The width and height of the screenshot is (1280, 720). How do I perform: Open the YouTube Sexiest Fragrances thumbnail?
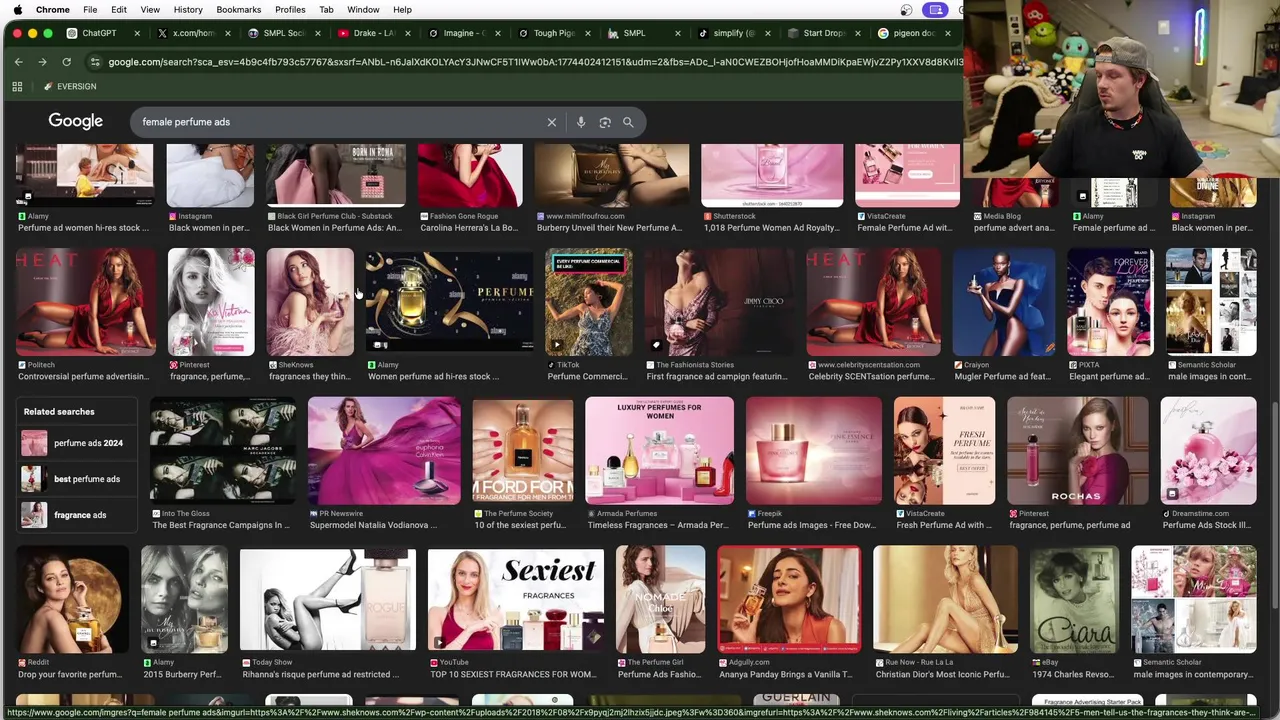[x=516, y=599]
